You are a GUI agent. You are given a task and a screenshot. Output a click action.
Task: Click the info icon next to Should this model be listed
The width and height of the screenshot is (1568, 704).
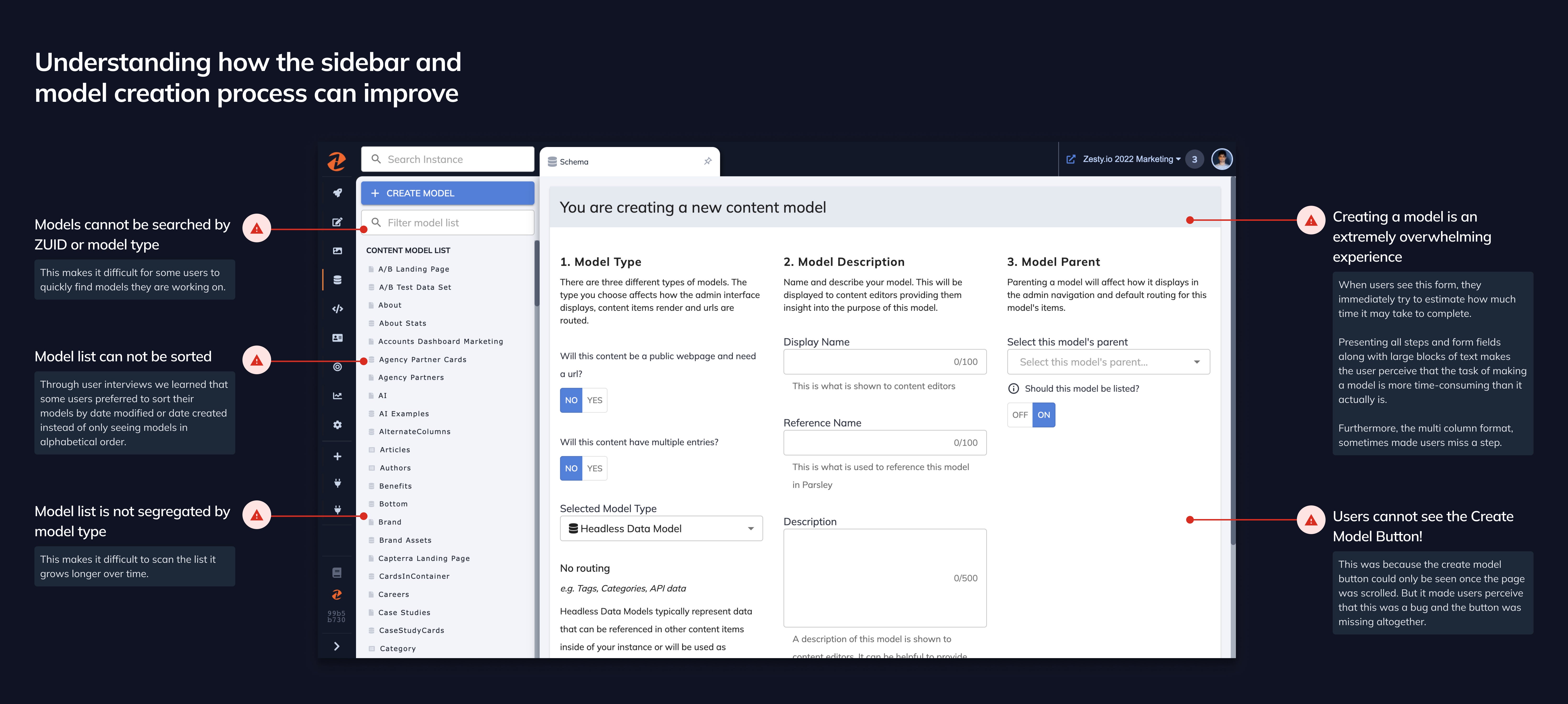1014,389
